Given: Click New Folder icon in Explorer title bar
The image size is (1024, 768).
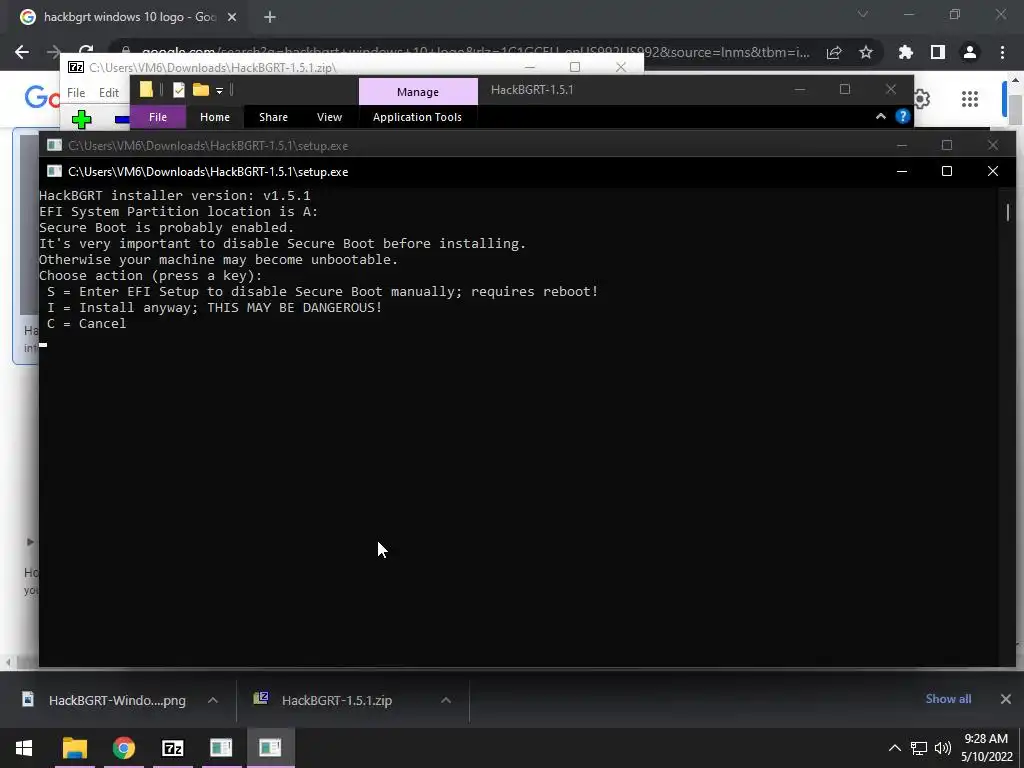Looking at the screenshot, I should coord(200,90).
